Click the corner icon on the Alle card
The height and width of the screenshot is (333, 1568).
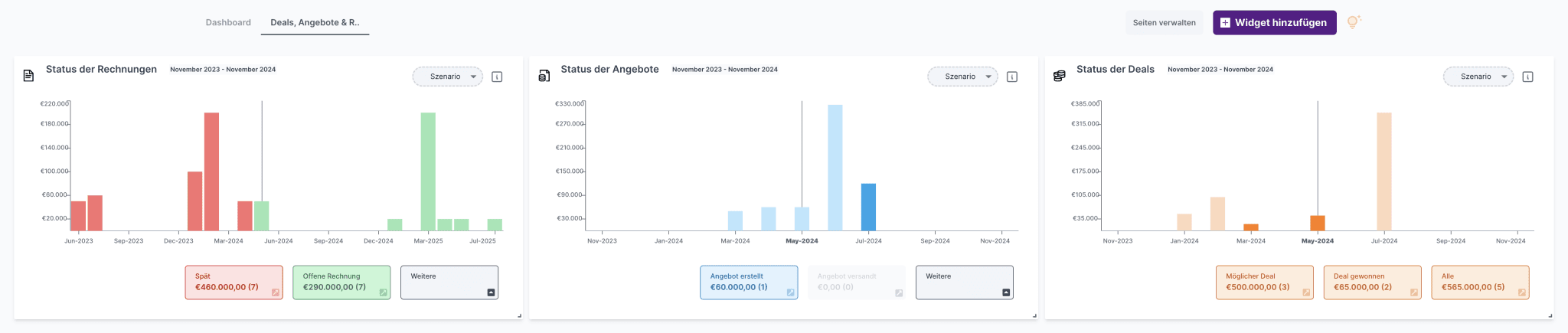pyautogui.click(x=1521, y=292)
